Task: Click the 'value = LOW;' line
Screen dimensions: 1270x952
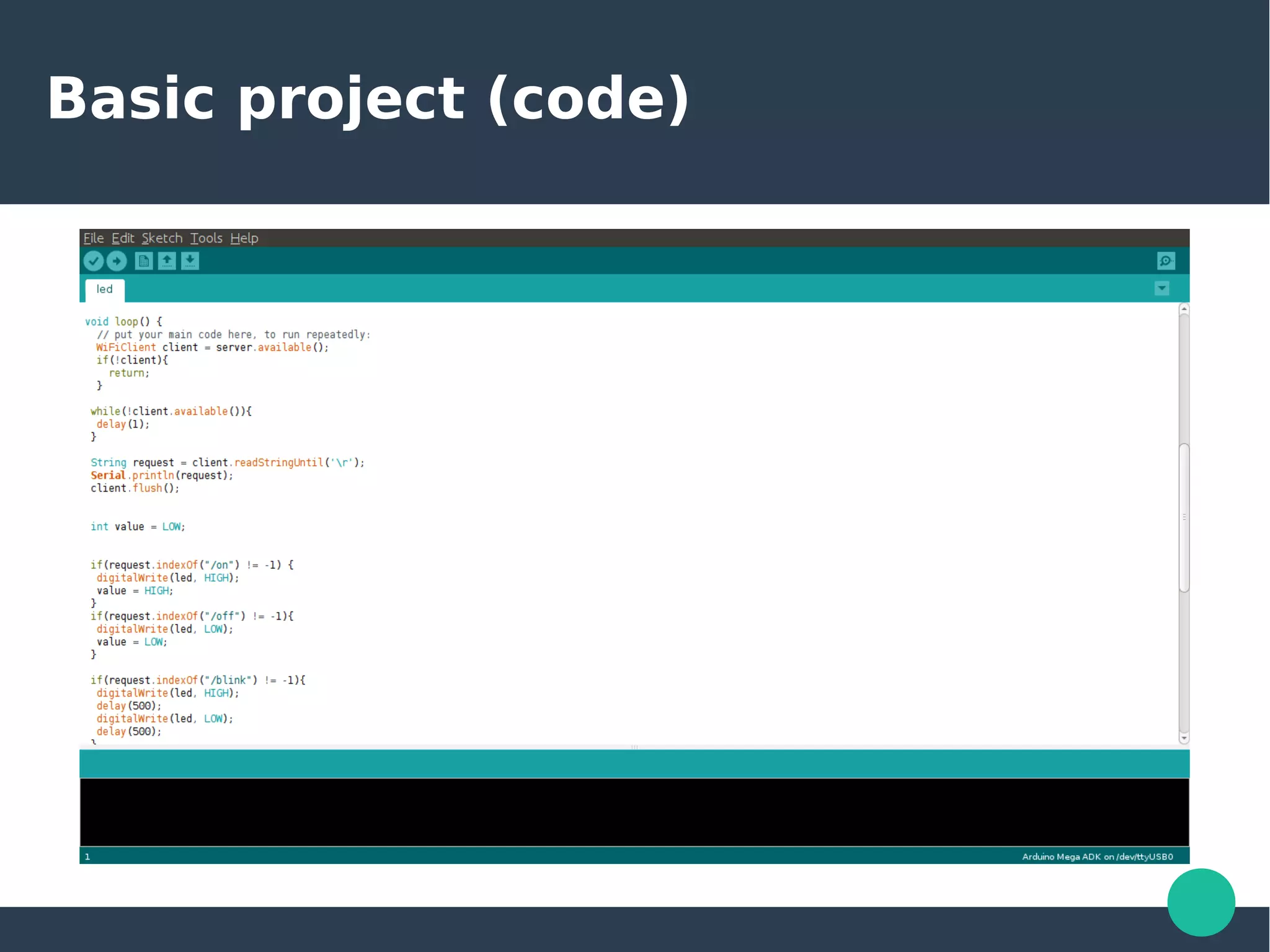Action: pos(131,642)
